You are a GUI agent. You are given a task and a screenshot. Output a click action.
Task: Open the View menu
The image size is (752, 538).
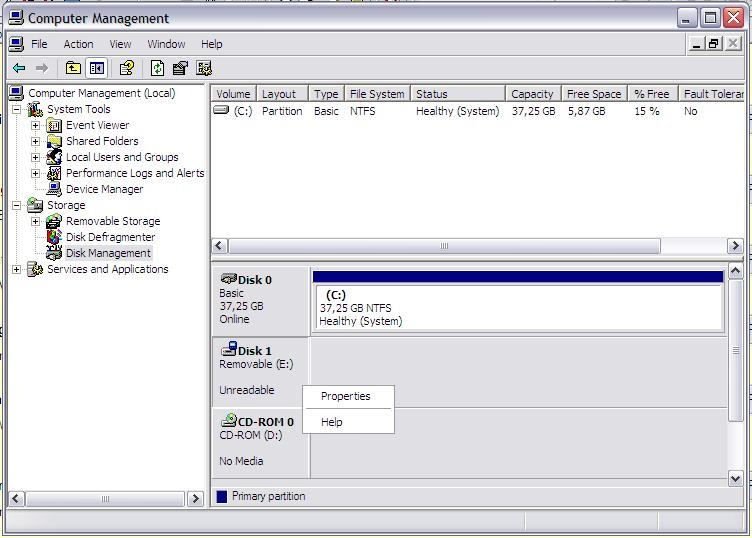tap(120, 44)
